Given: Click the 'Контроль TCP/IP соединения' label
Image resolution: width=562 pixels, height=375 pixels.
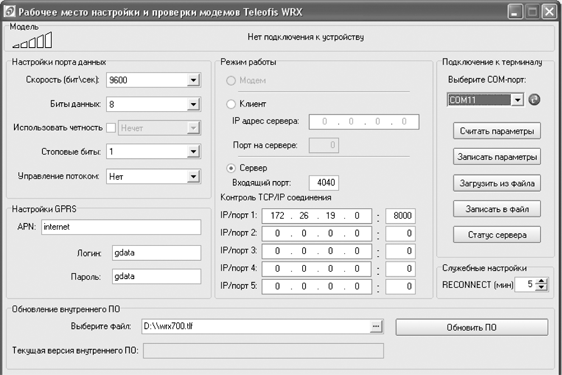Looking at the screenshot, I should pyautogui.click(x=276, y=198).
